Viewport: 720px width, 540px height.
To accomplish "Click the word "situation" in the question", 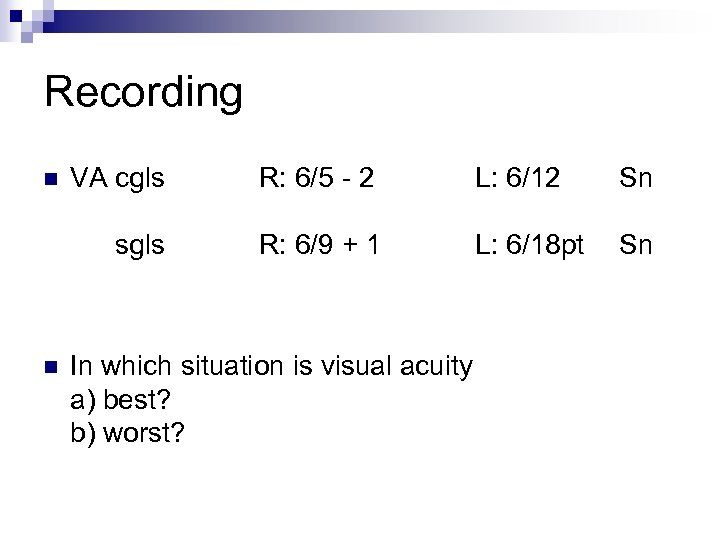I will [239, 366].
